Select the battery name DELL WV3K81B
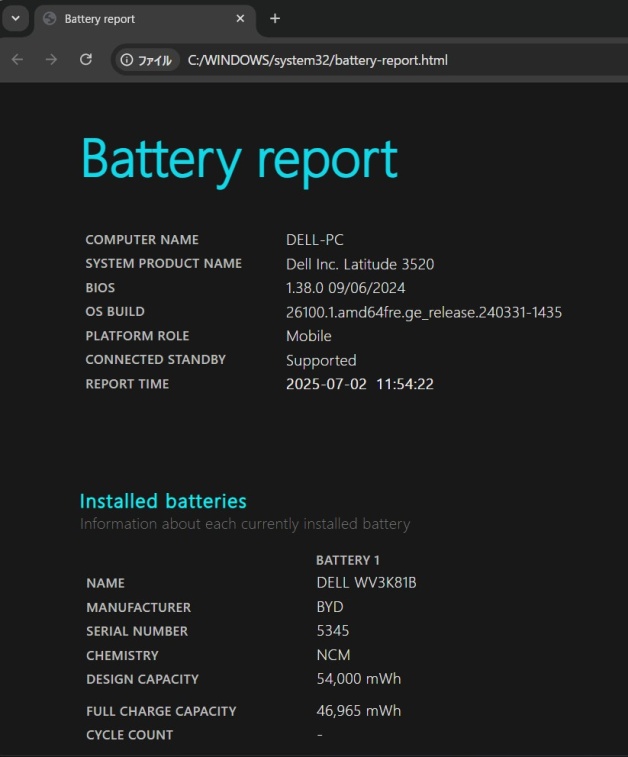The width and height of the screenshot is (628, 757). pos(366,583)
